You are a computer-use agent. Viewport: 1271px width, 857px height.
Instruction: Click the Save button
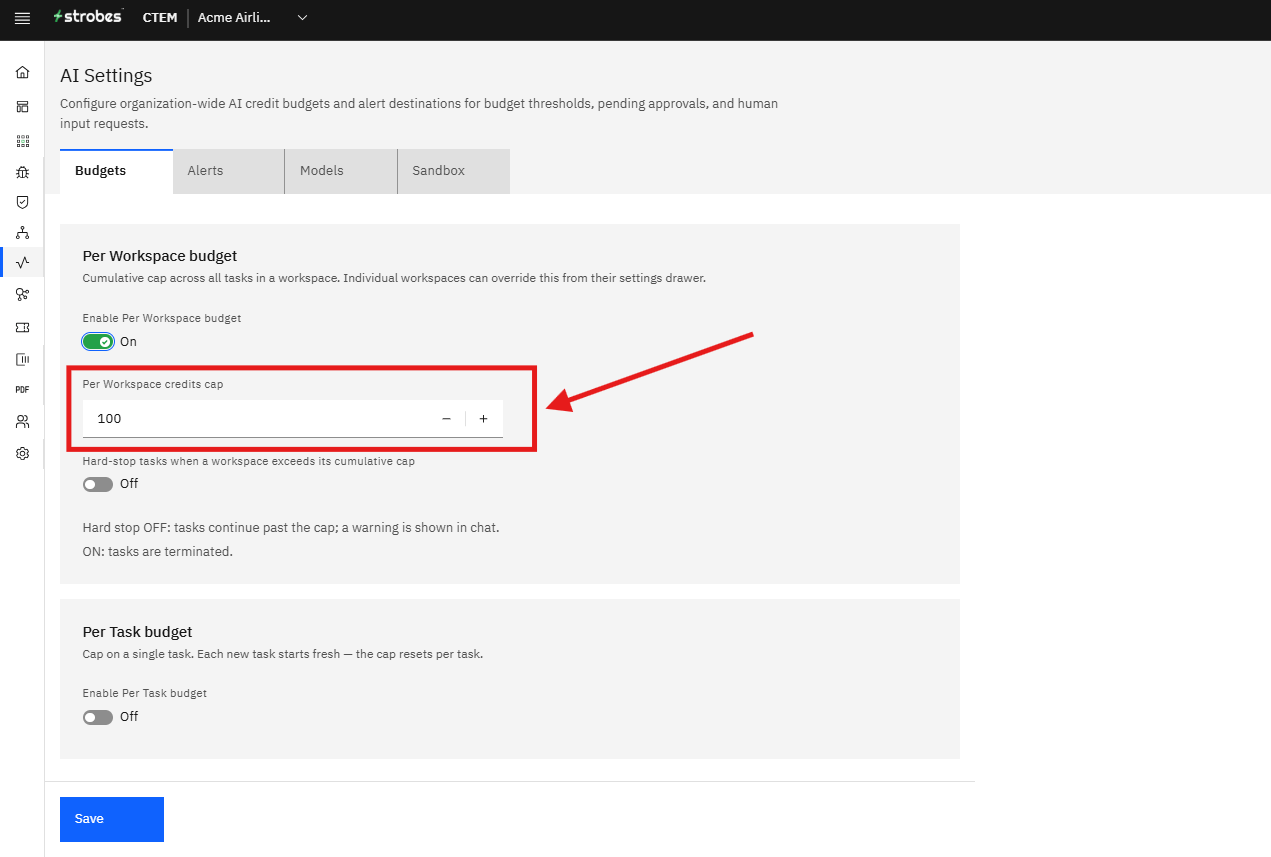(112, 819)
